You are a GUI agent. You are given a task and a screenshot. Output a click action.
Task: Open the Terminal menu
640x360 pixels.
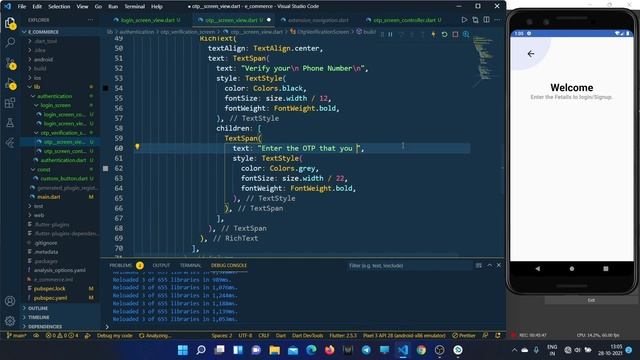tap(134, 7)
